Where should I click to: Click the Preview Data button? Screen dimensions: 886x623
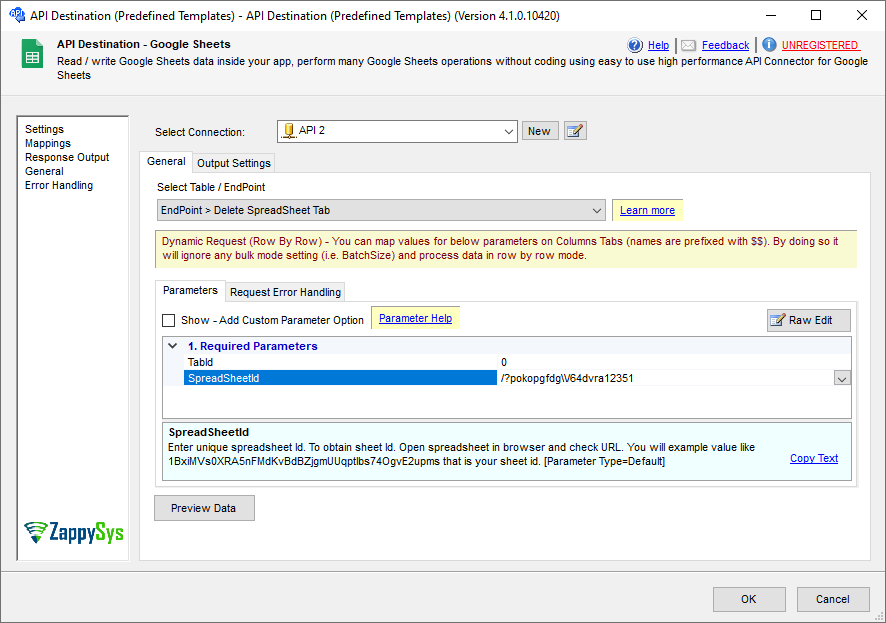(204, 508)
